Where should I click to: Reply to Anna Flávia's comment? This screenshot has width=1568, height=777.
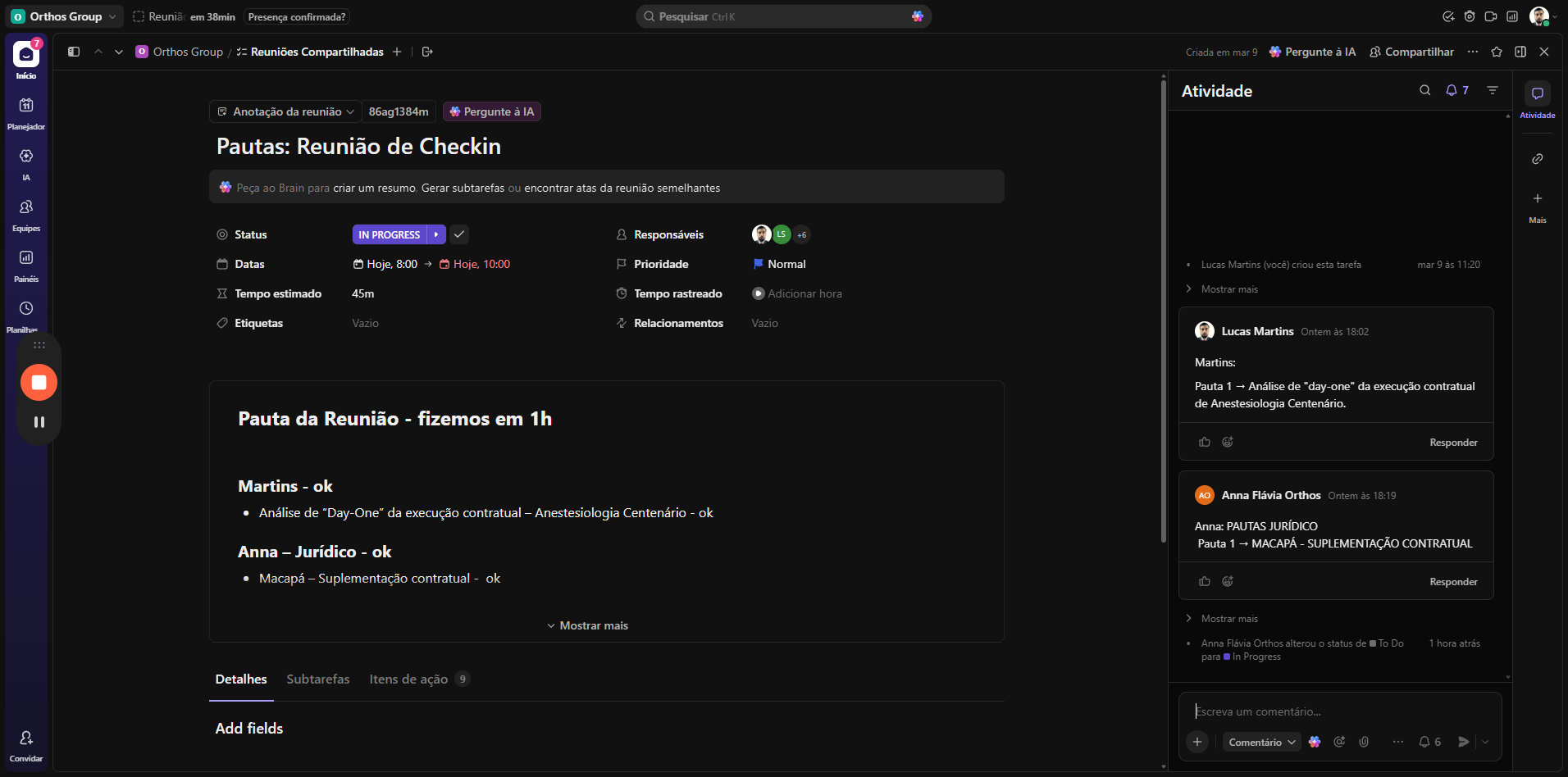1453,582
